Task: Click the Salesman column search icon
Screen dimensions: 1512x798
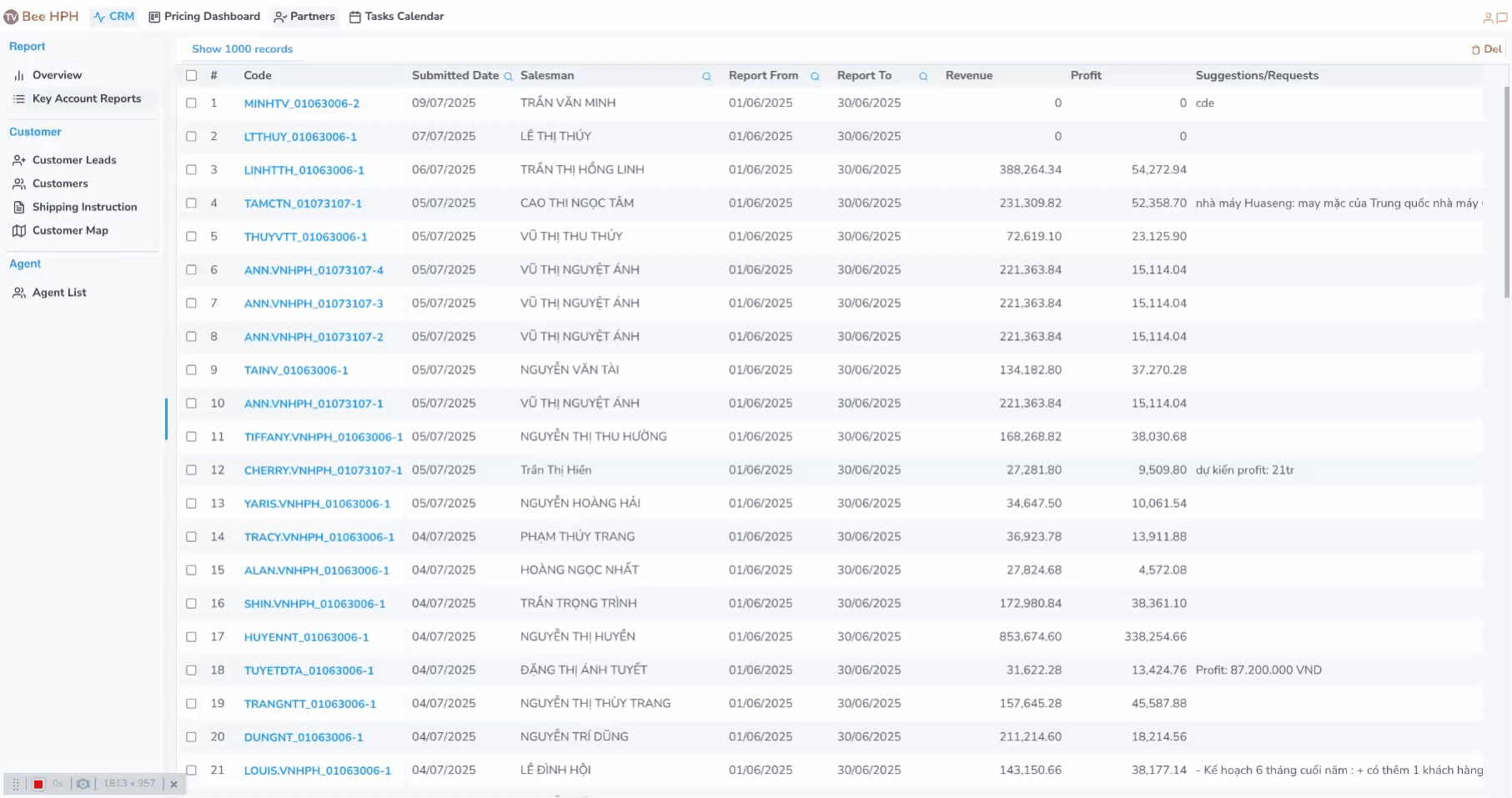Action: [x=706, y=77]
